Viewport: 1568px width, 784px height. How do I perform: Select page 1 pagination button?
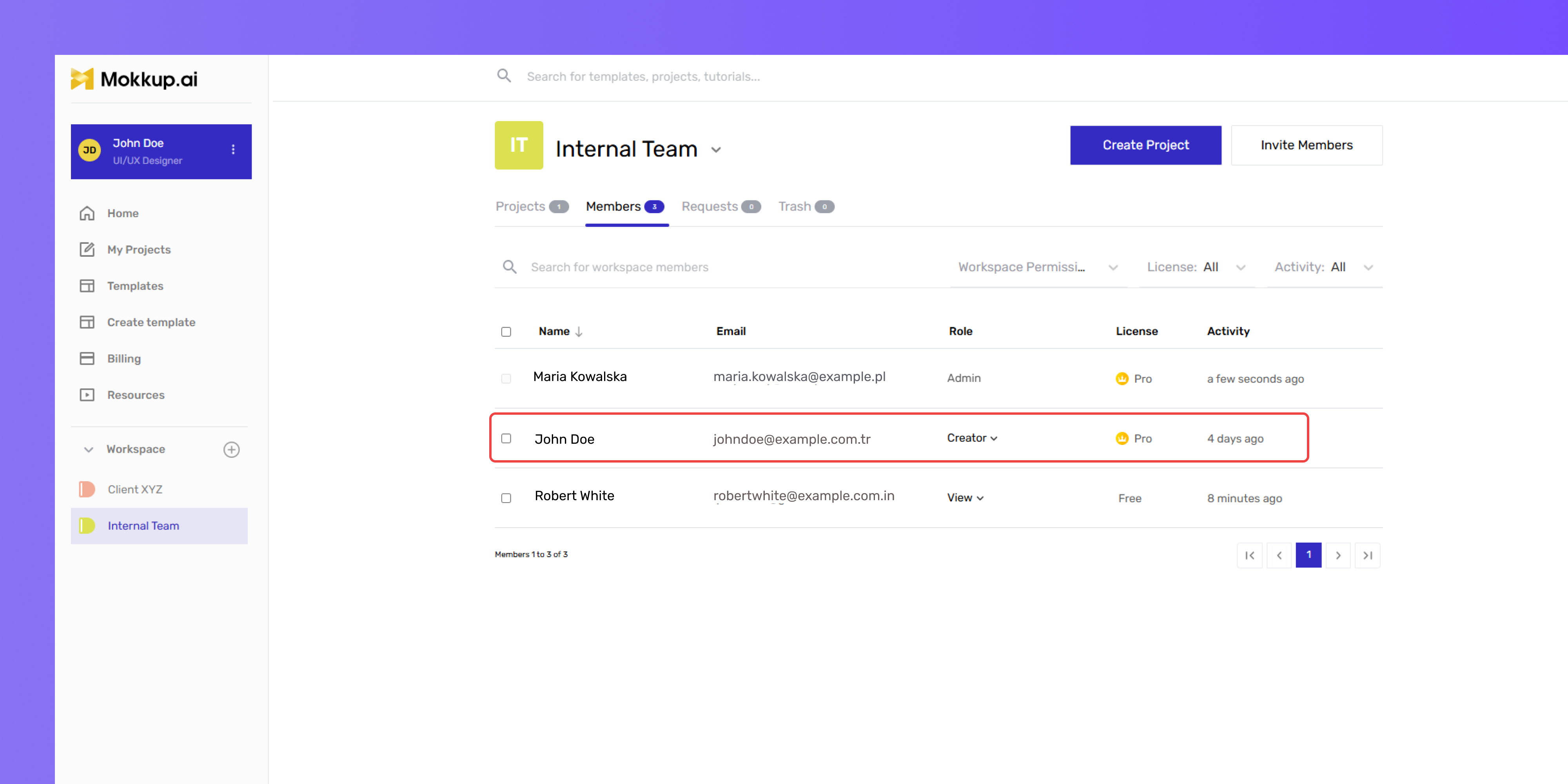coord(1308,555)
